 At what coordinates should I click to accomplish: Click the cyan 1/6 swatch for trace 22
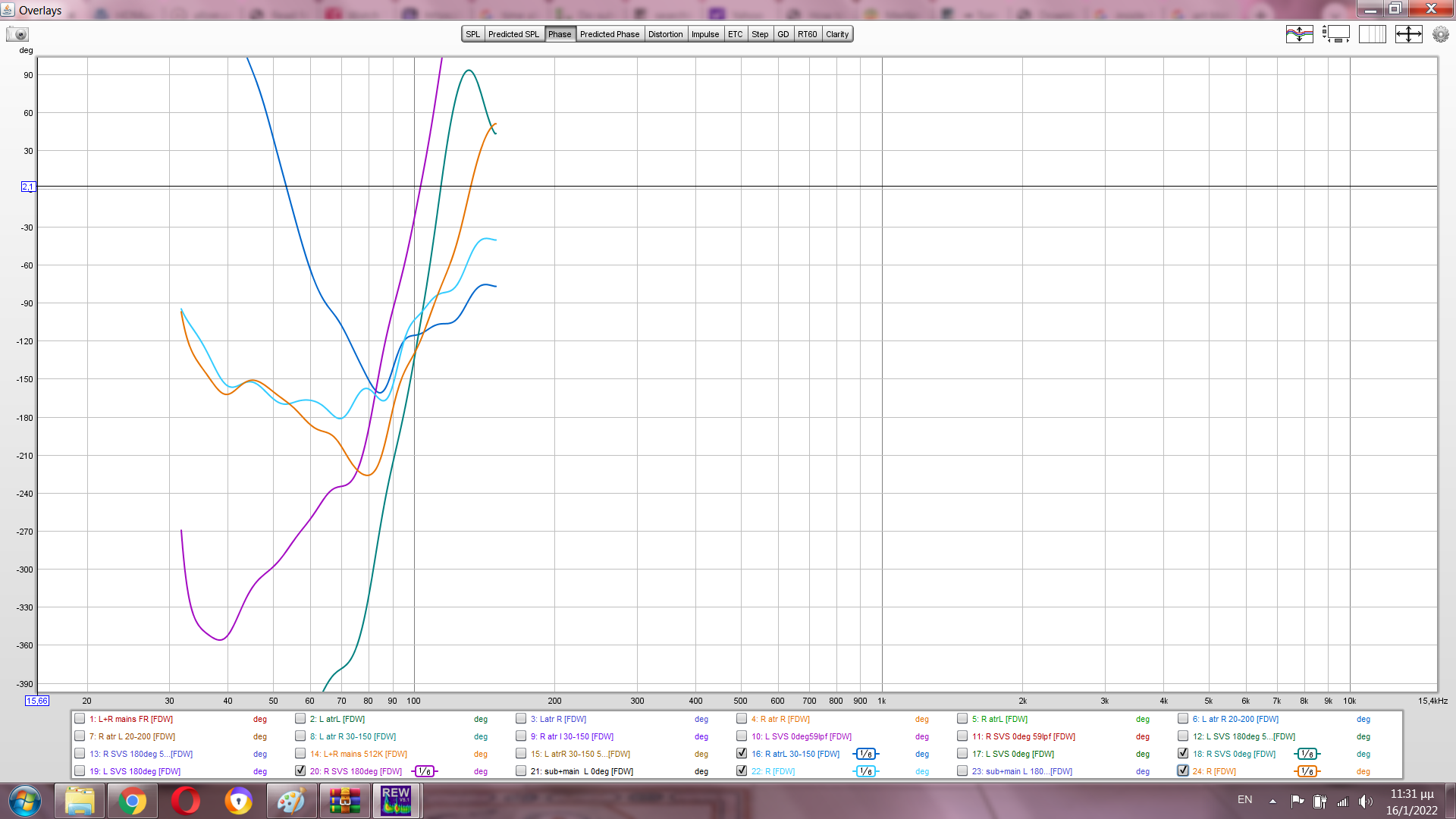[x=865, y=771]
